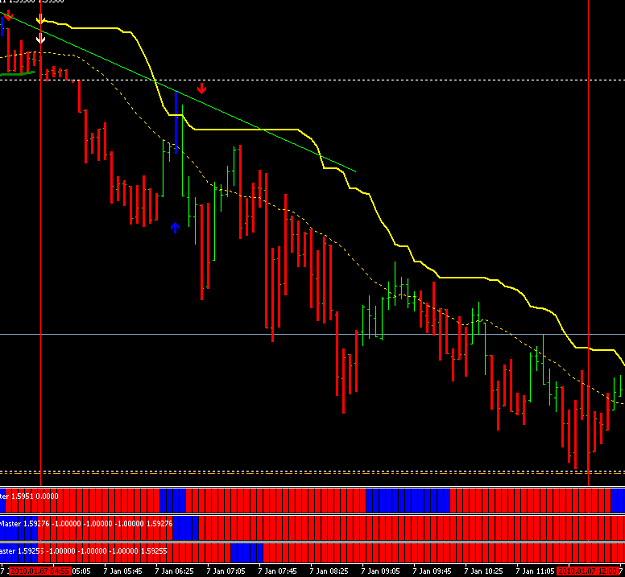625x577 pixels.
Task: Select the green descending trendline
Action: pos(178,92)
